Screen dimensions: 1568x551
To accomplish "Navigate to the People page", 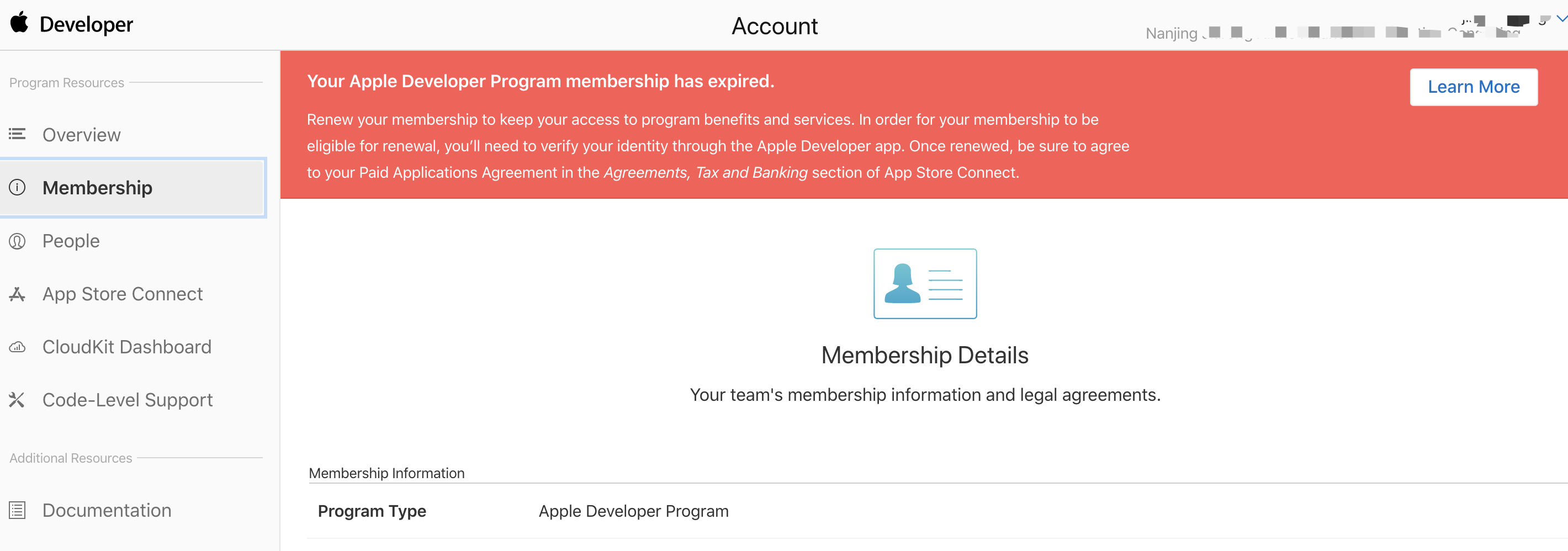I will (70, 241).
